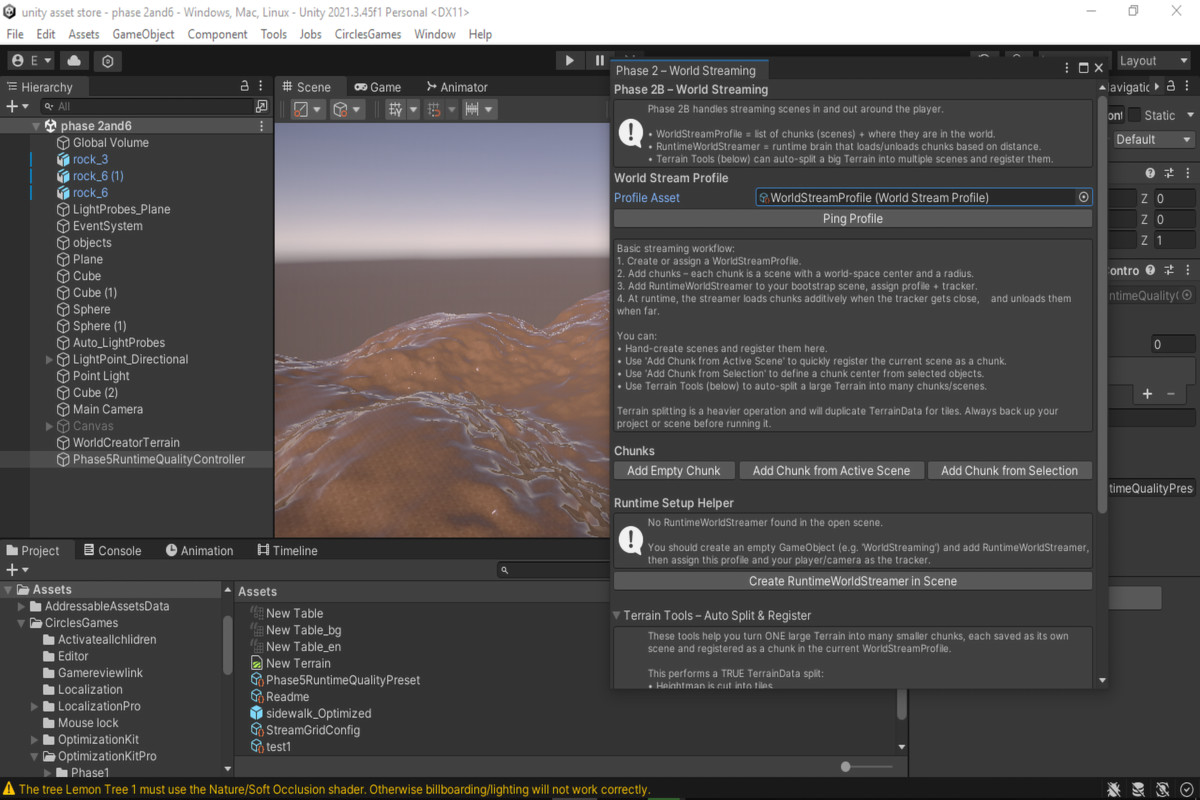The image size is (1200, 800).
Task: Toggle snap increment icon in the Scene toolbar
Action: [434, 109]
